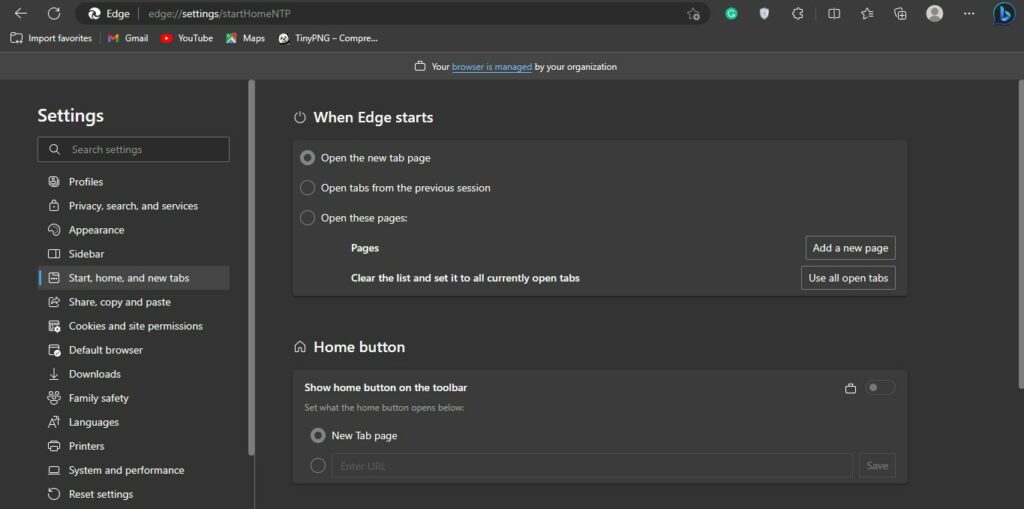
Task: Click the Bing Copilot icon
Action: tap(1003, 14)
